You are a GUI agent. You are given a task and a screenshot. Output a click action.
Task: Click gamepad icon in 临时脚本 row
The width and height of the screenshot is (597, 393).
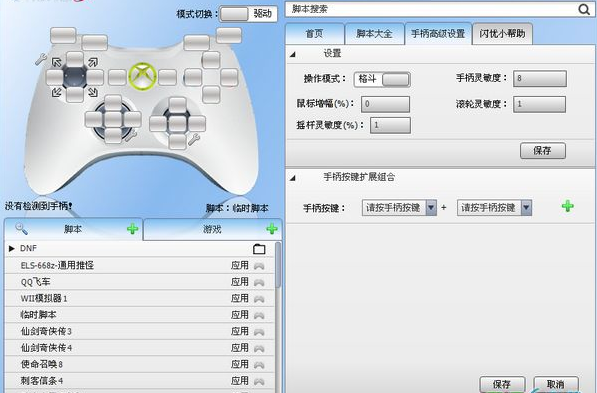click(x=259, y=315)
